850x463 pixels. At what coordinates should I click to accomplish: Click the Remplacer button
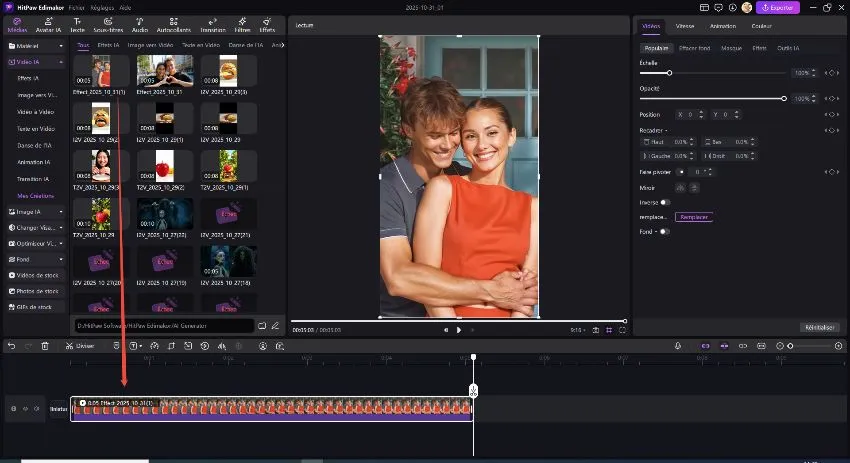tap(693, 217)
